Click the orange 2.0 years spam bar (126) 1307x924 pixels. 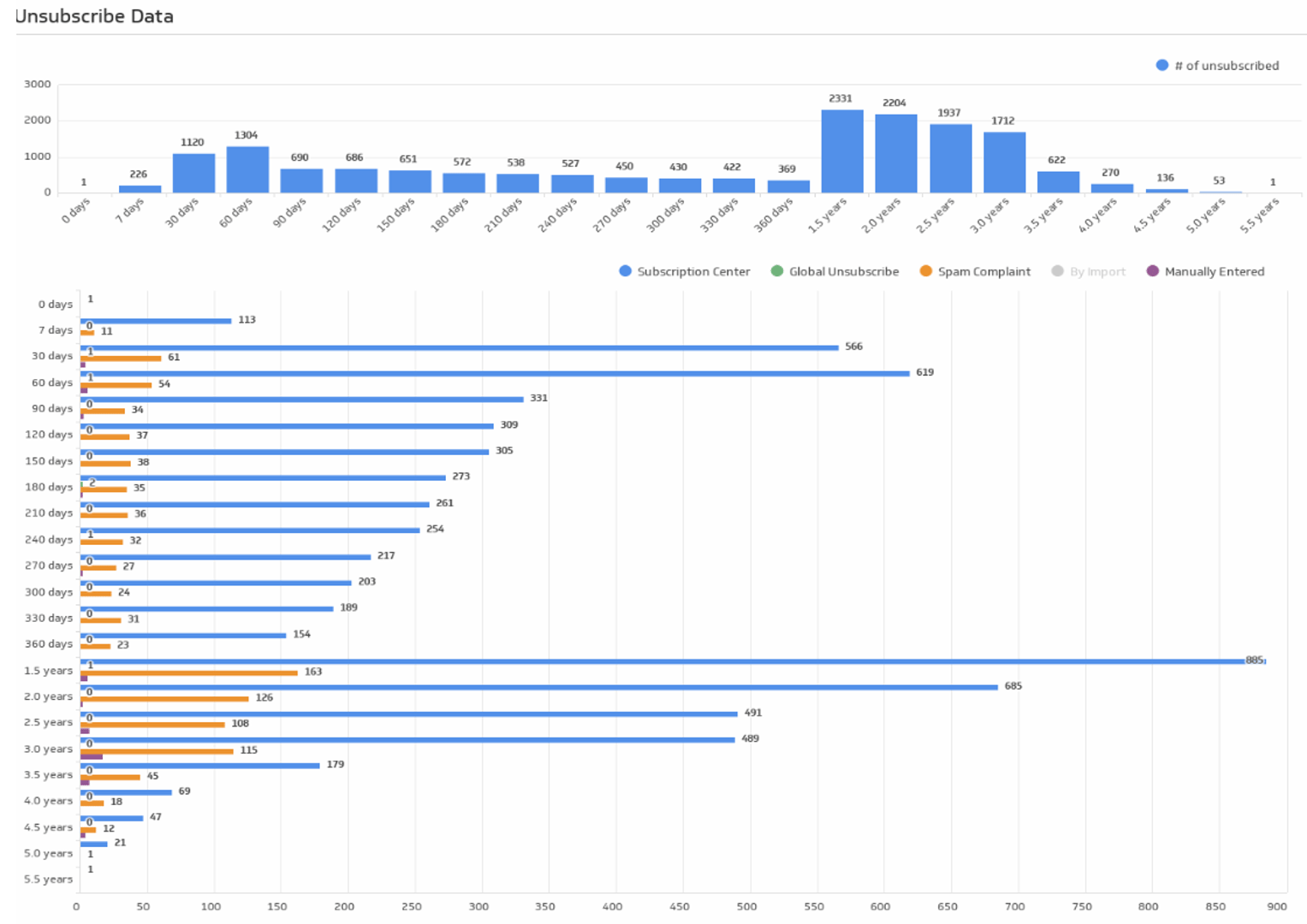click(x=164, y=699)
